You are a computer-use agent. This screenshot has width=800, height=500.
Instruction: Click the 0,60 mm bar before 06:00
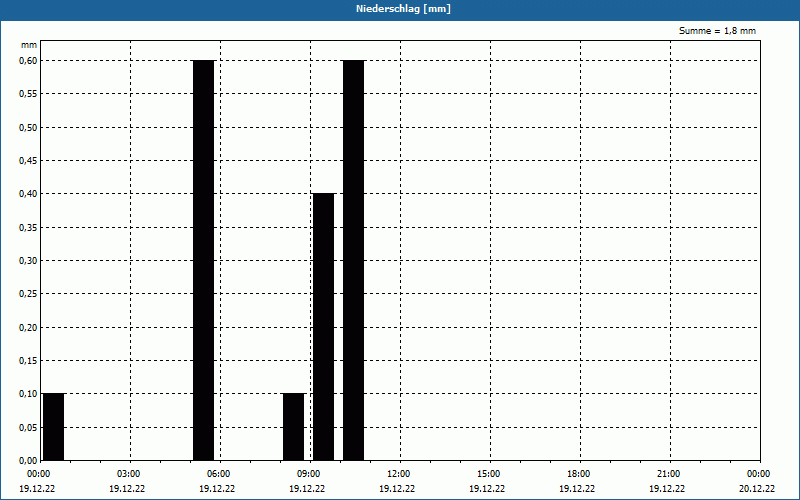click(204, 260)
